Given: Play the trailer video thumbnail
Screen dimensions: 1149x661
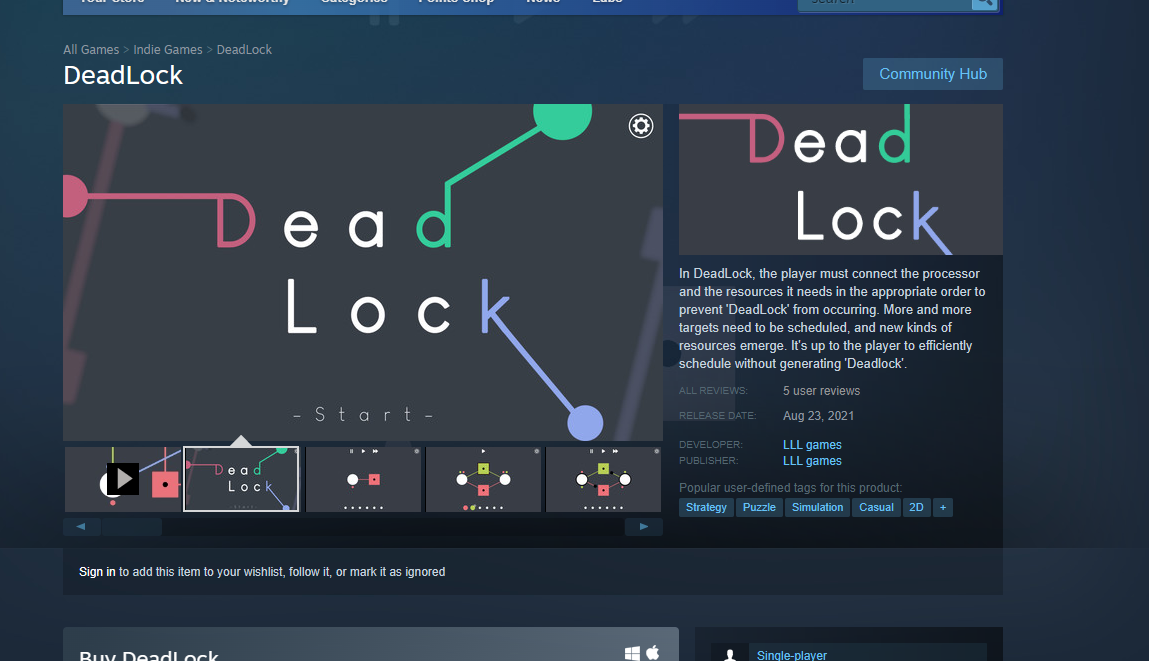Looking at the screenshot, I should point(122,479).
